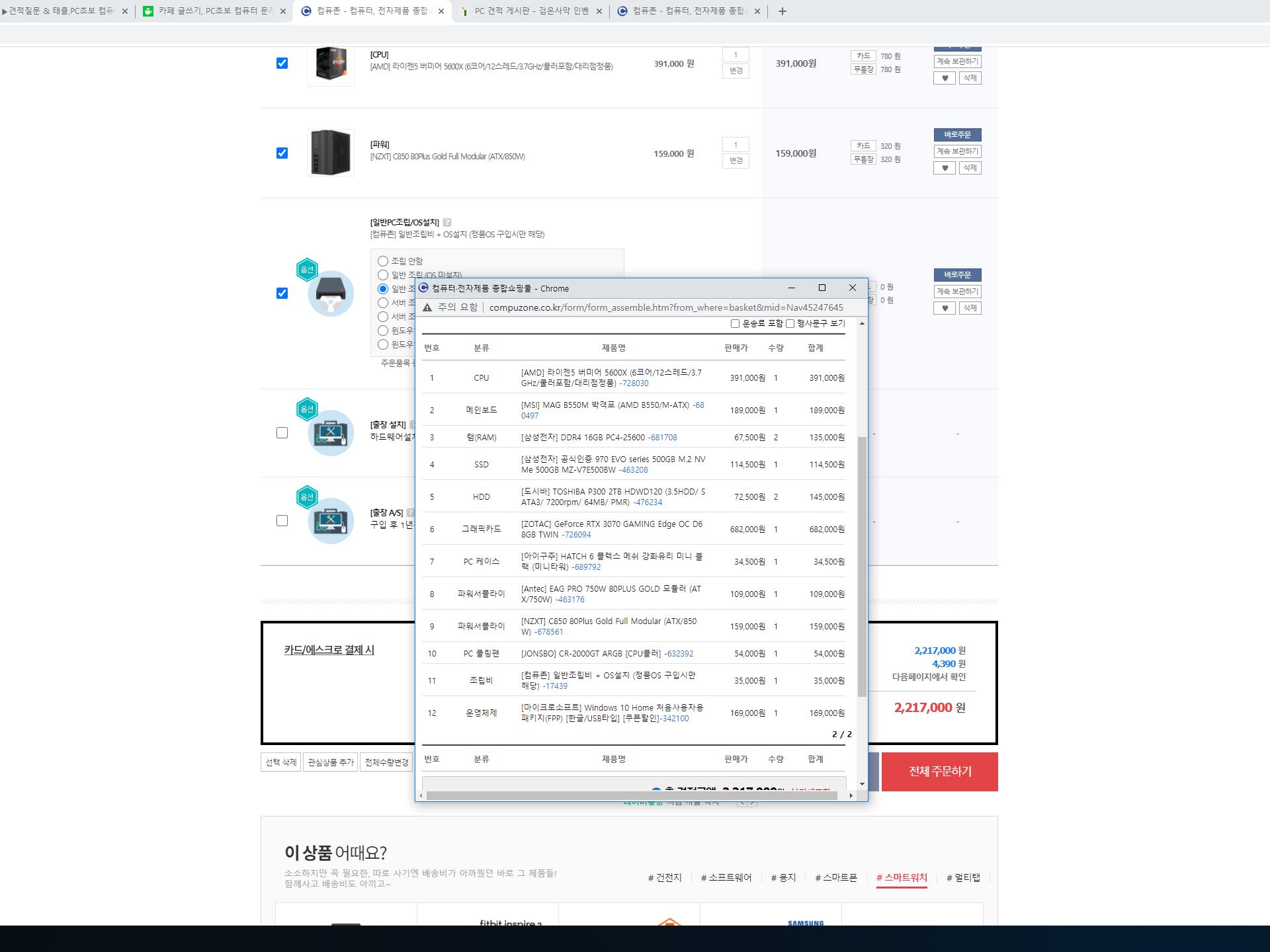Uncheck the NZXT C850 power supply checkbox

point(282,153)
